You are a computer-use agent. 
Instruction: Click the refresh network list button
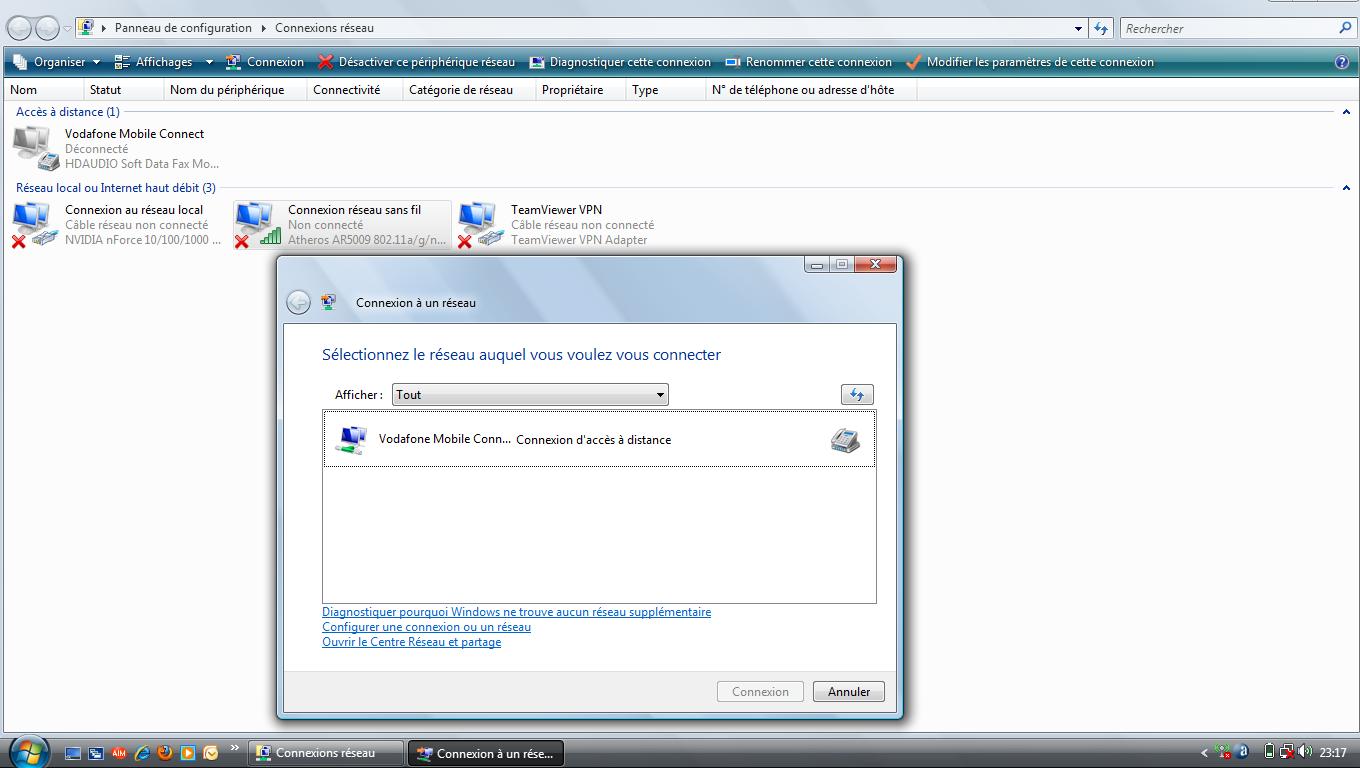[857, 395]
